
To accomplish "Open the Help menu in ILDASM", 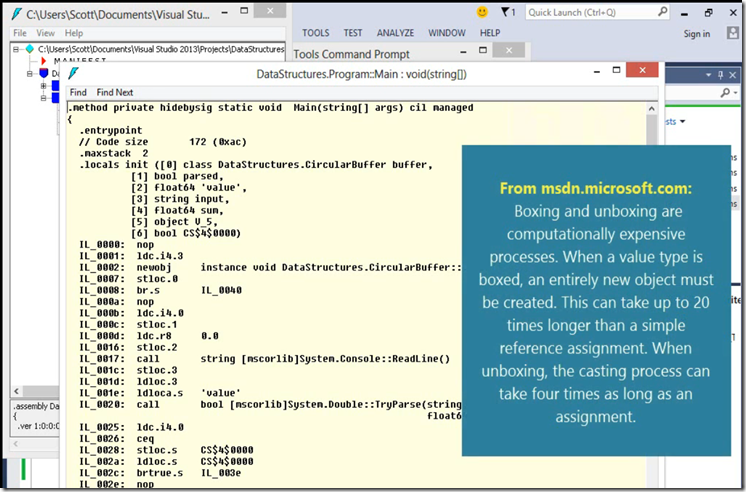I will pos(74,33).
